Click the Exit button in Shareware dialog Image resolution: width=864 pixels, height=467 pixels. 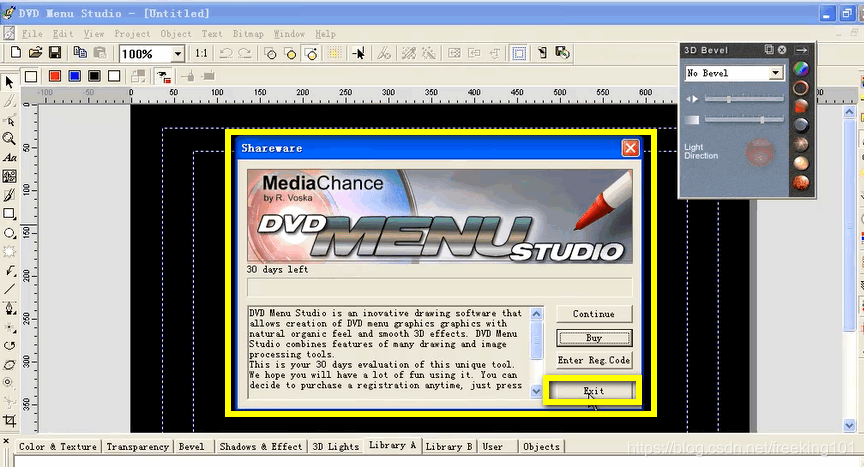tap(593, 391)
